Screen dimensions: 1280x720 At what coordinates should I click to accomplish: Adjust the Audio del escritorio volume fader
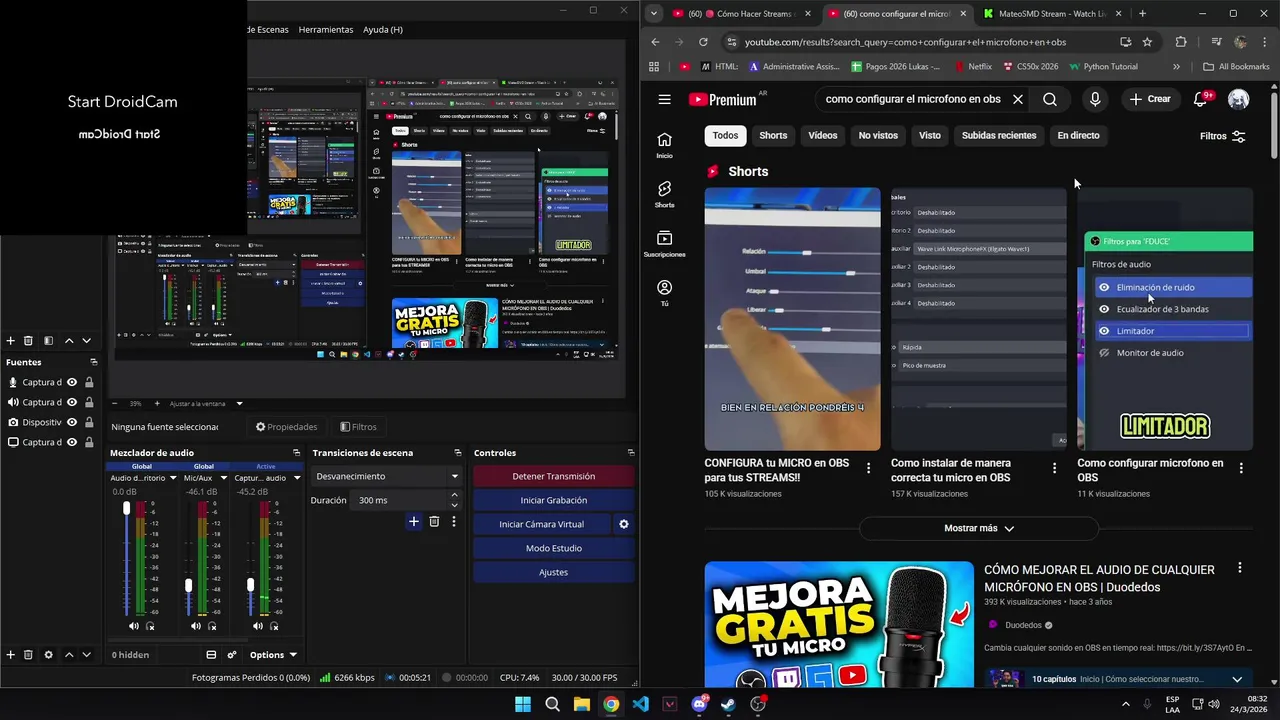click(127, 509)
